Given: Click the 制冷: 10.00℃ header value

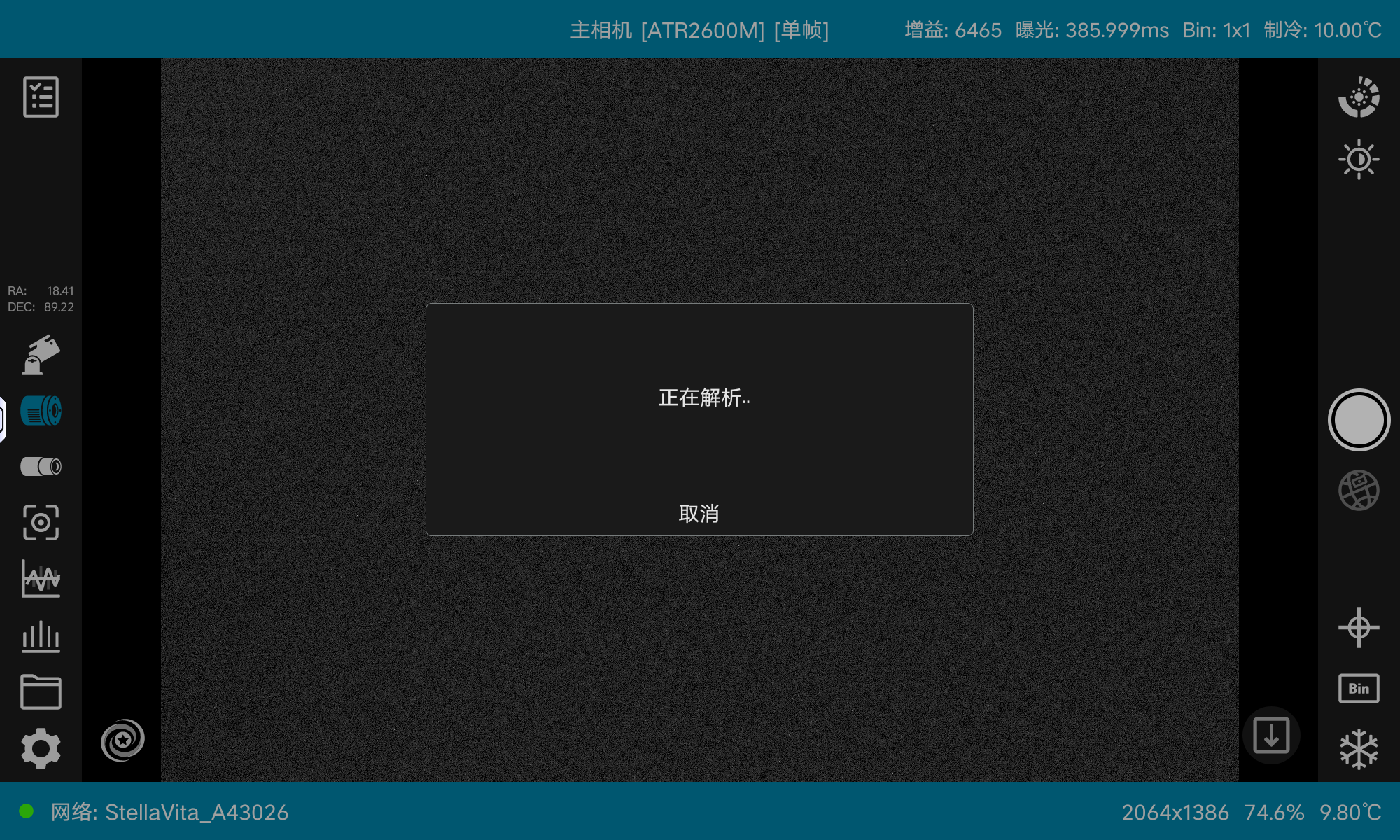Looking at the screenshot, I should [1322, 30].
